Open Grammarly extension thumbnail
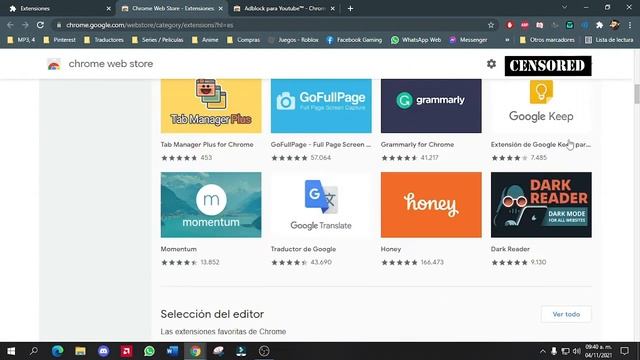Image resolution: width=640 pixels, height=360 pixels. [431, 106]
